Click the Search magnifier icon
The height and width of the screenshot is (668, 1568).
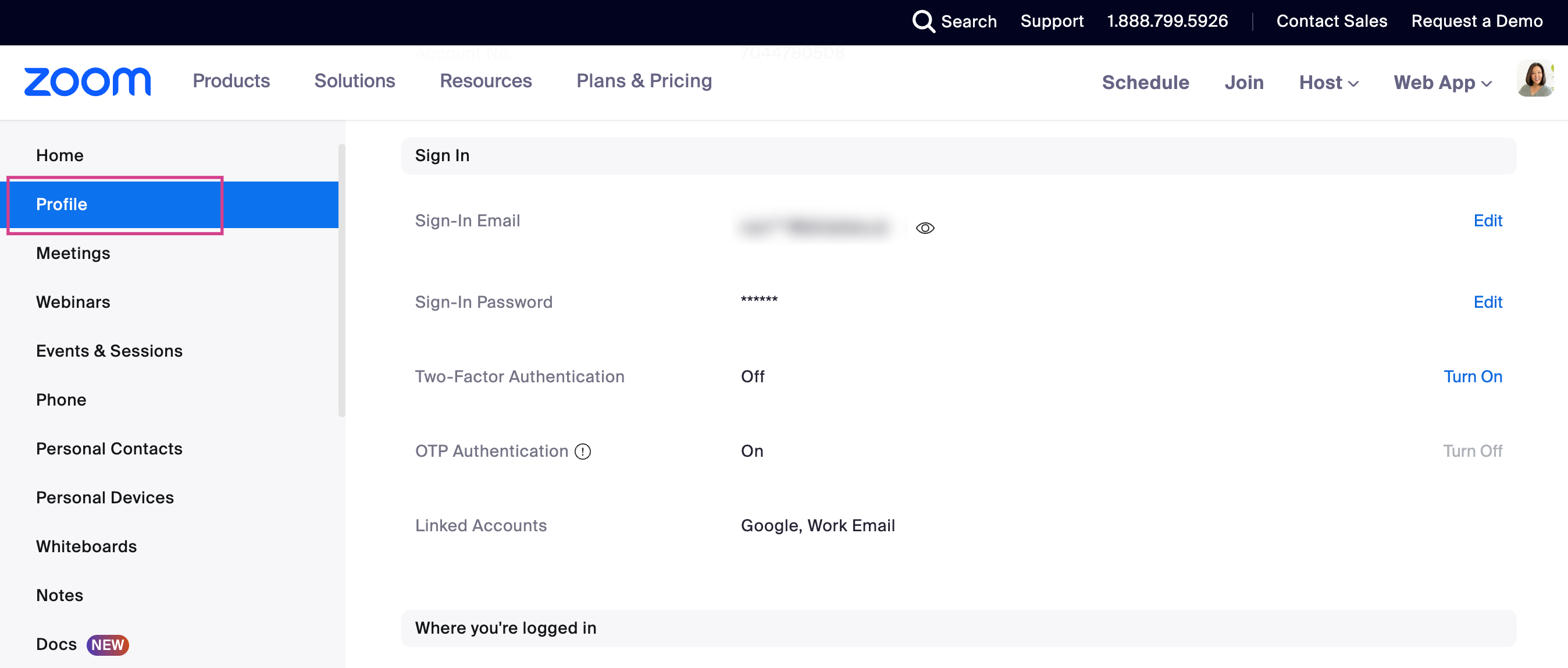[923, 22]
